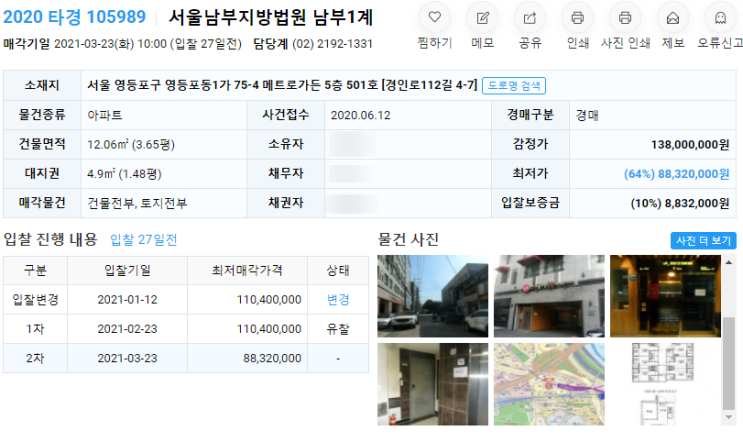This screenshot has height=442, width=743.
Task: Select the deposit (10%) 8,832,000원
Action: 680,203
